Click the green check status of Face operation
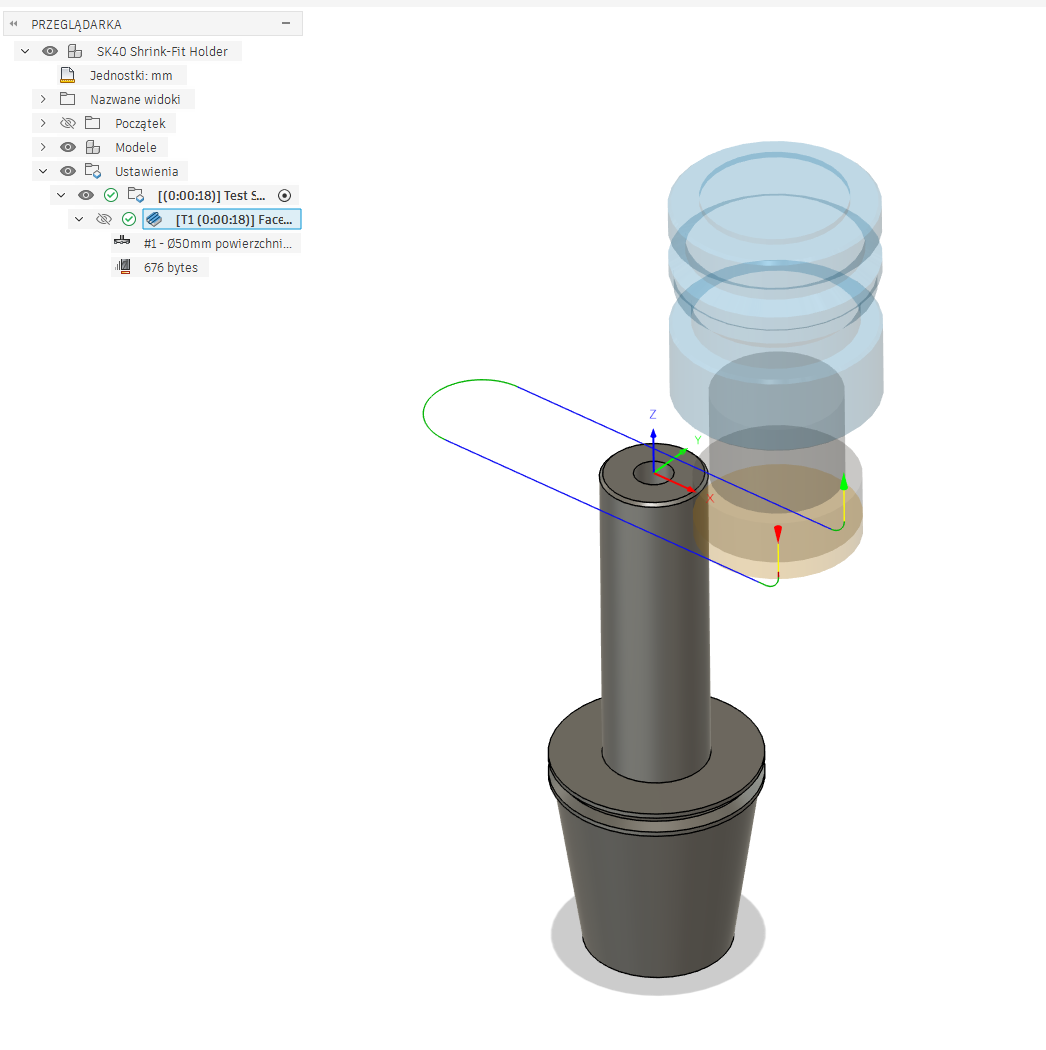 tap(129, 219)
